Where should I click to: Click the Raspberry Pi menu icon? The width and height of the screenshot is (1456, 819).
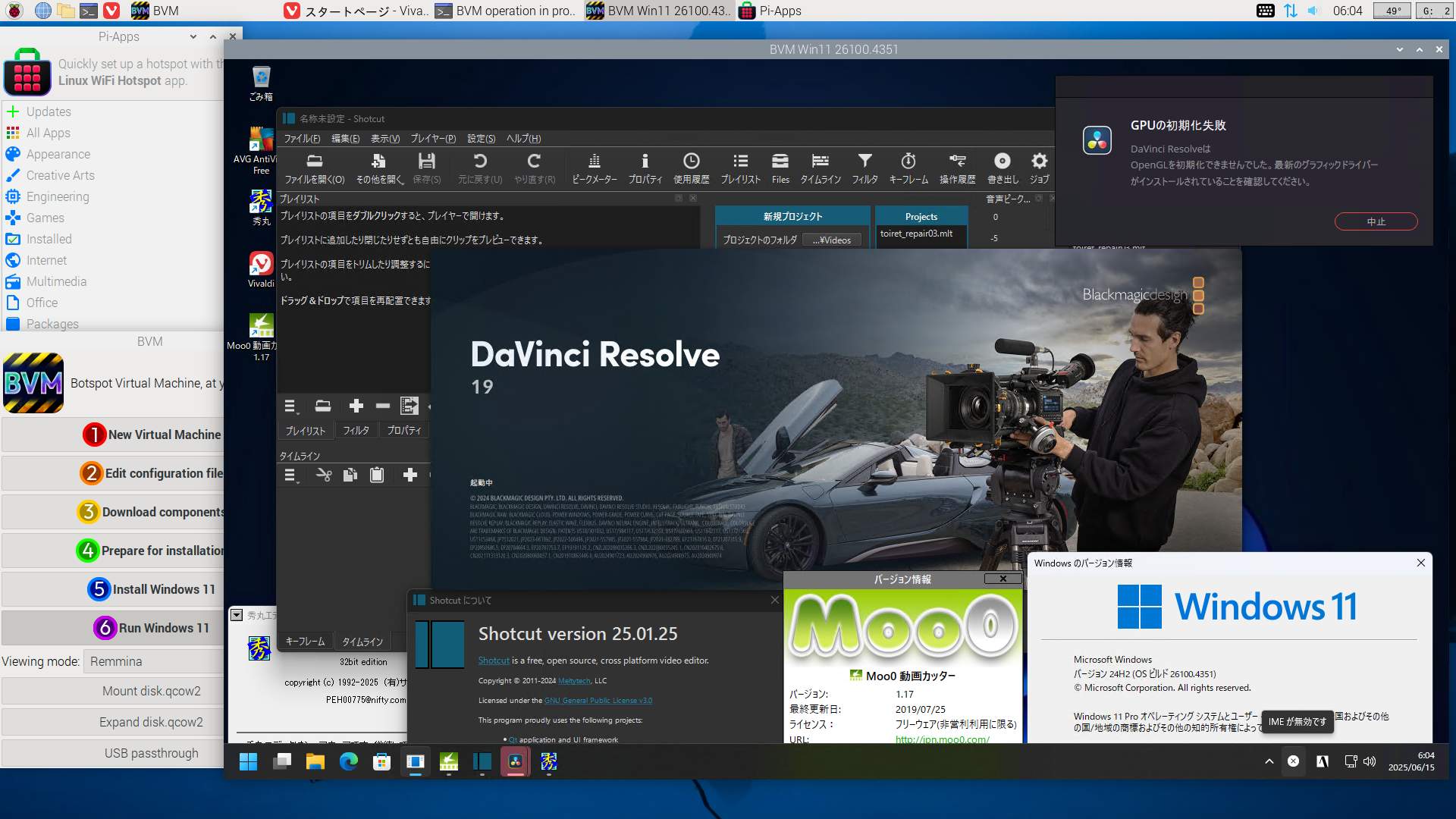click(x=14, y=11)
